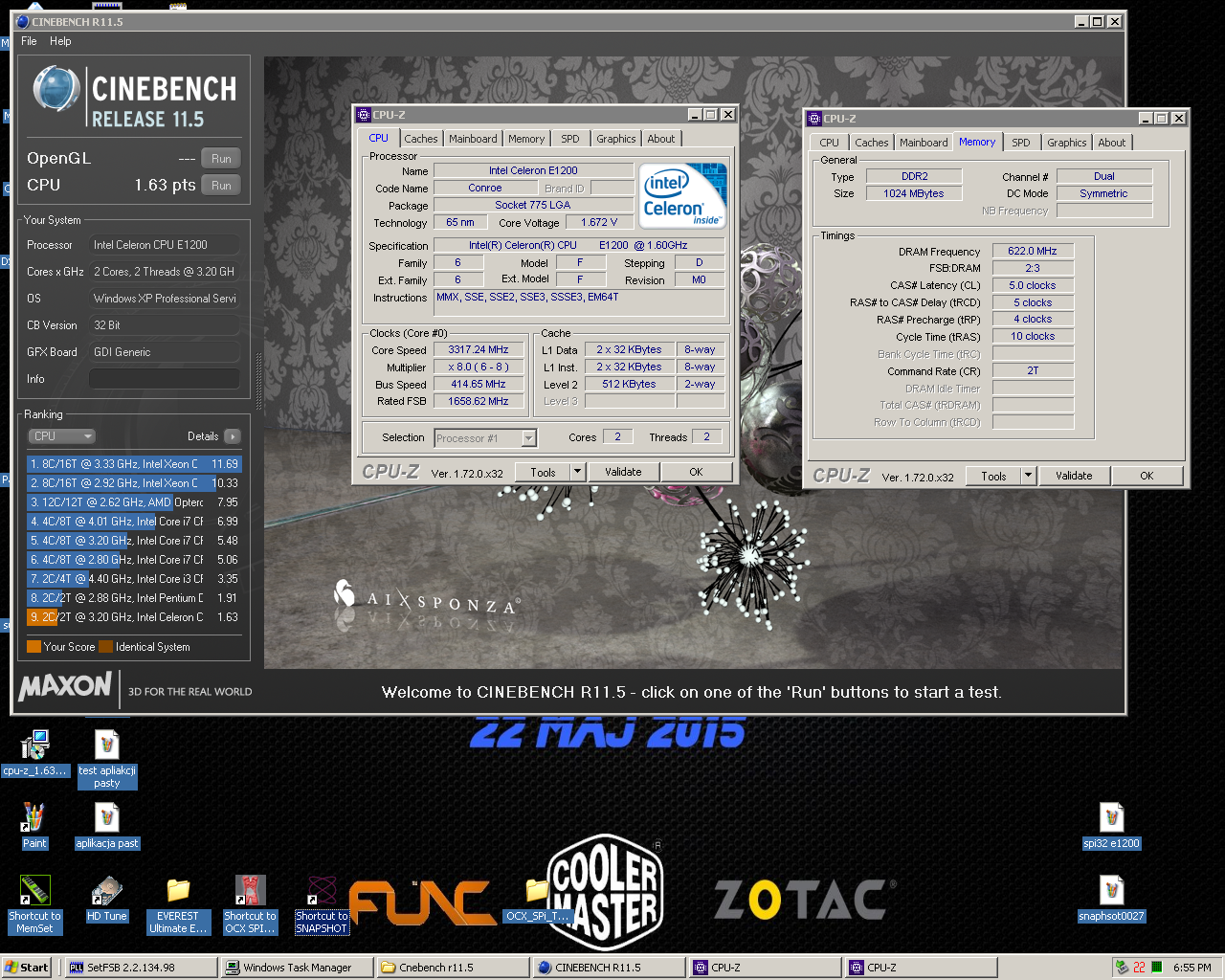The image size is (1225, 980).
Task: Click the DRAM Frequency value 622.0 MHz
Action: tap(1033, 251)
